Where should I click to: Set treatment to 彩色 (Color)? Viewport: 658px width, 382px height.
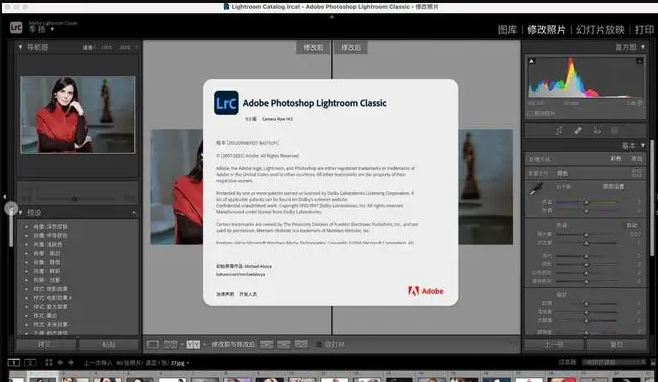tap(616, 159)
